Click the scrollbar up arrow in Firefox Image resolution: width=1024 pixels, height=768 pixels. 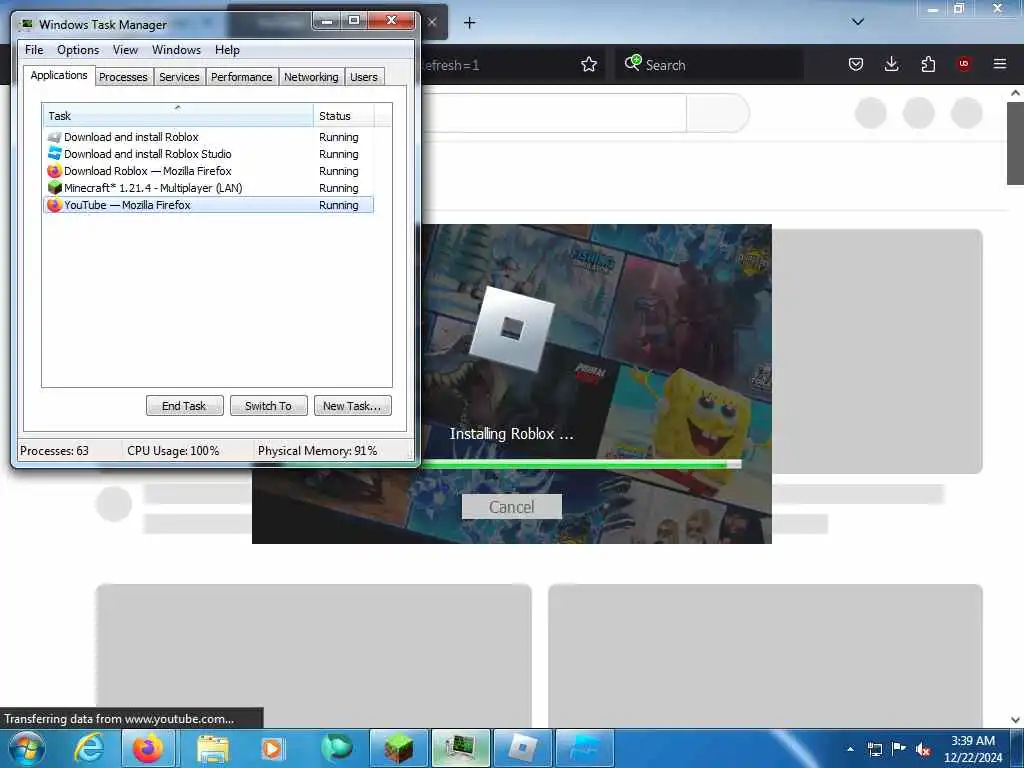point(1015,93)
